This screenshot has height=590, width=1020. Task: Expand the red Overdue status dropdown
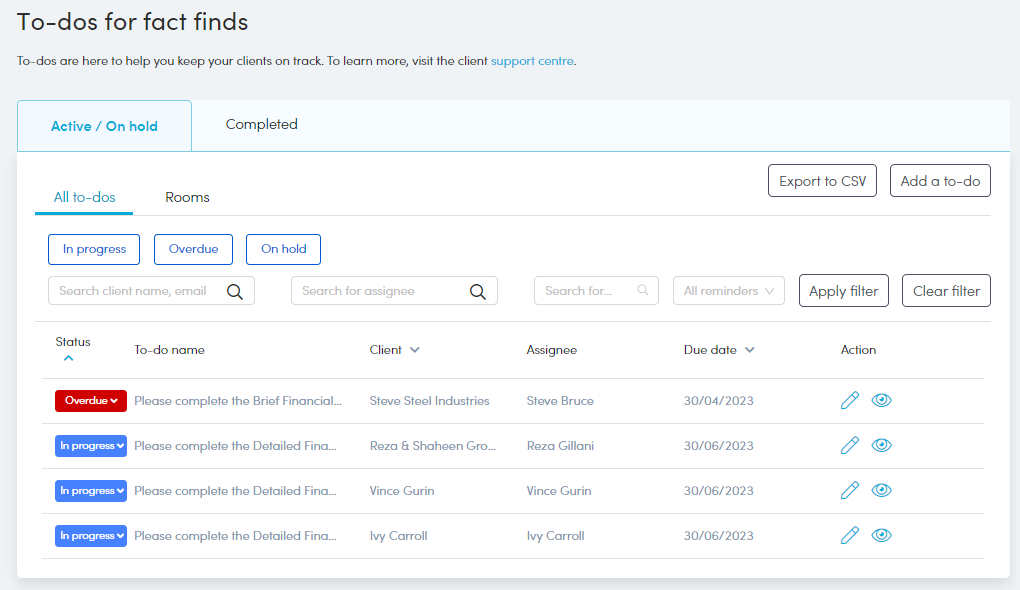pos(90,401)
